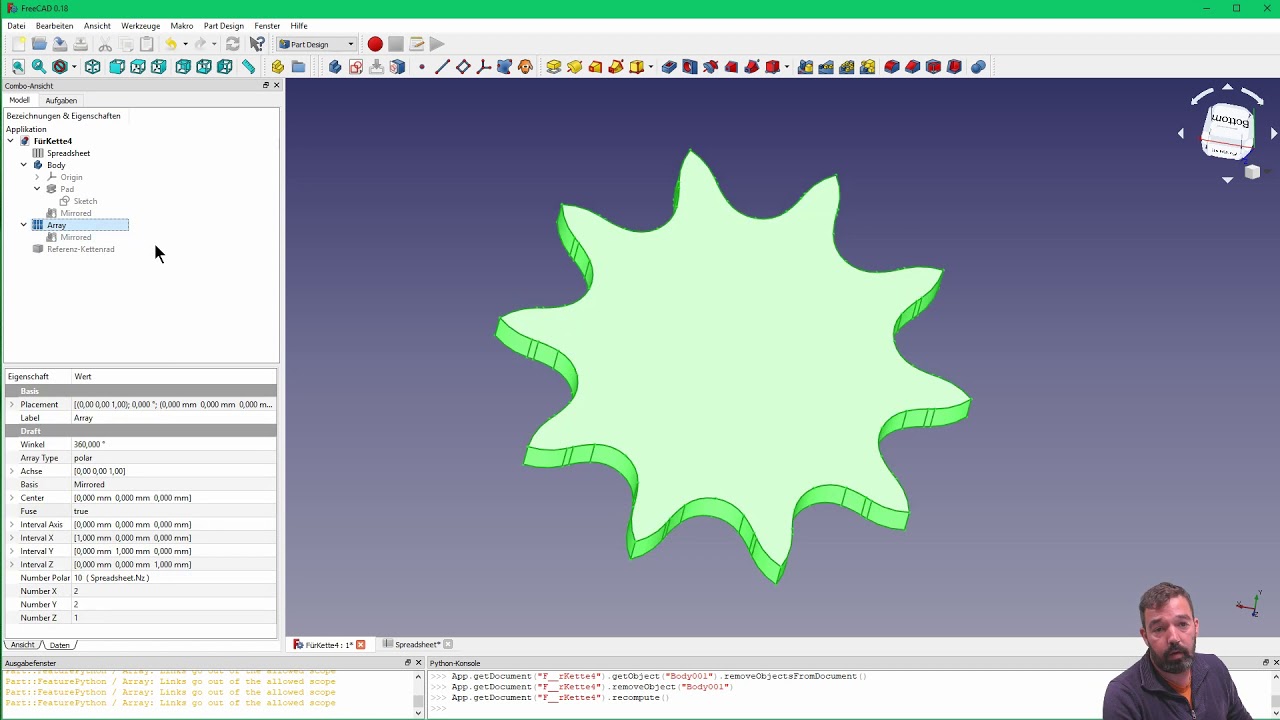Image resolution: width=1280 pixels, height=720 pixels.
Task: Select Referenz-Kettenrad in the model tree
Action: [80, 249]
